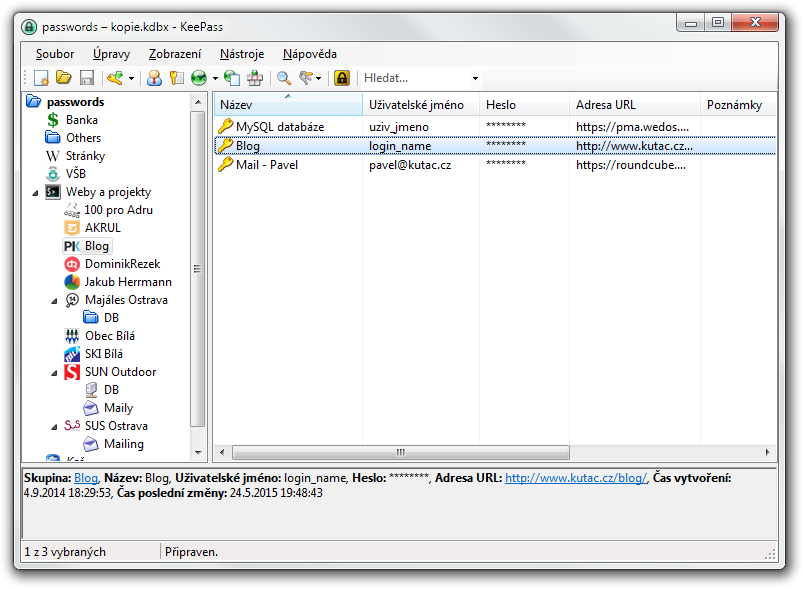The width and height of the screenshot is (803, 589).
Task: Open the Hledat search history dropdown
Action: (x=475, y=78)
